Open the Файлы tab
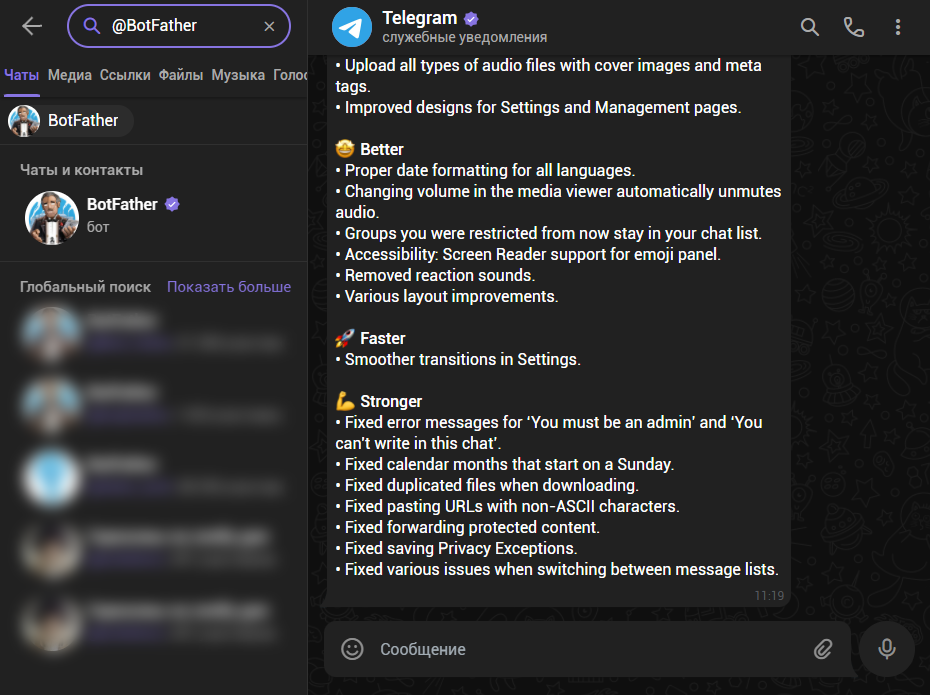Viewport: 930px width, 695px height. (x=181, y=75)
